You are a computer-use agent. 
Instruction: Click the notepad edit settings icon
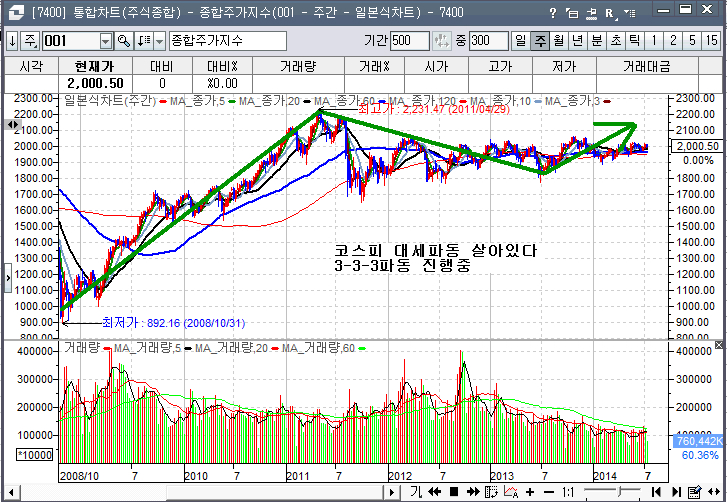click(694, 491)
